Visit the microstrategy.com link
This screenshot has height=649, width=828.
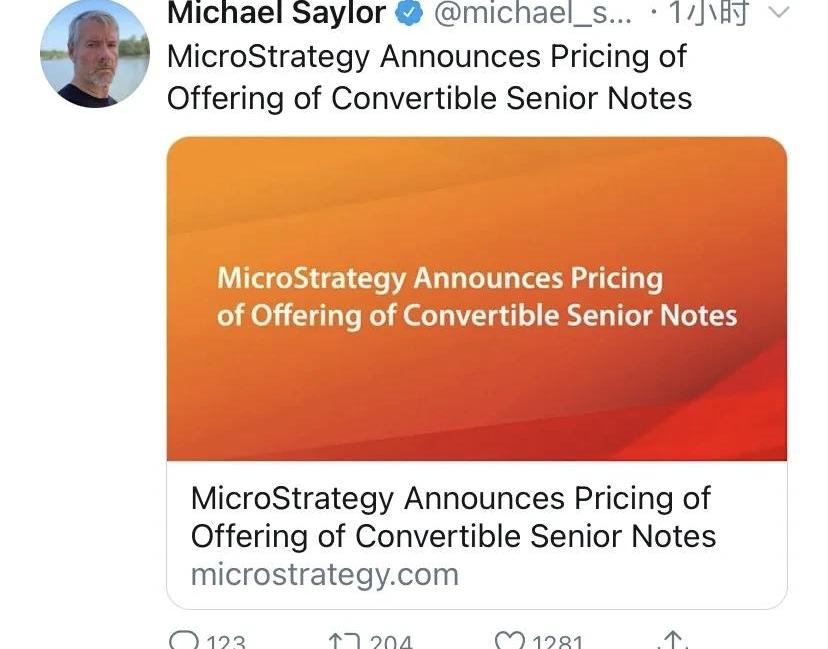click(324, 575)
